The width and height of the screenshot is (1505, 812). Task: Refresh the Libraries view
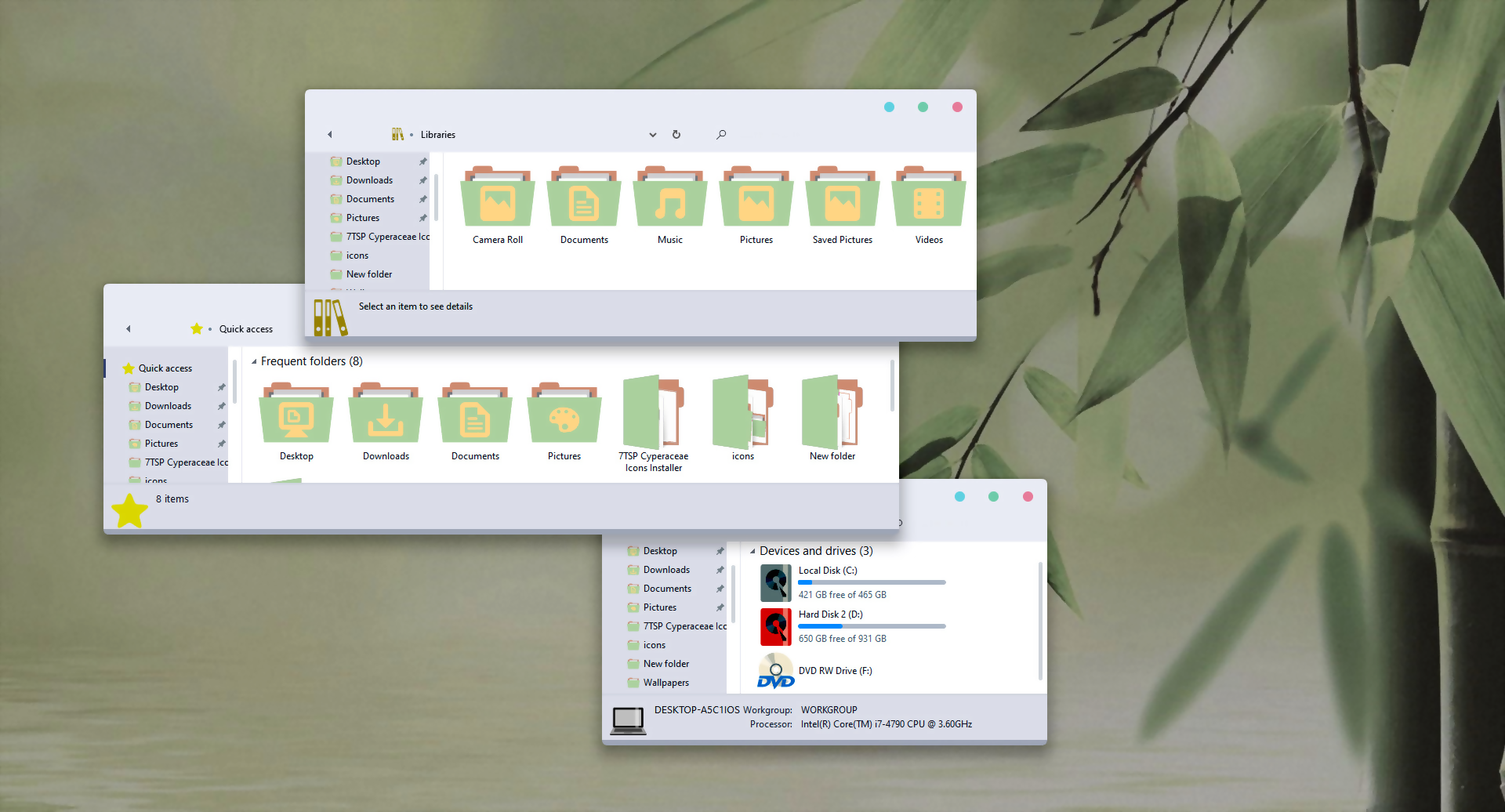676,134
